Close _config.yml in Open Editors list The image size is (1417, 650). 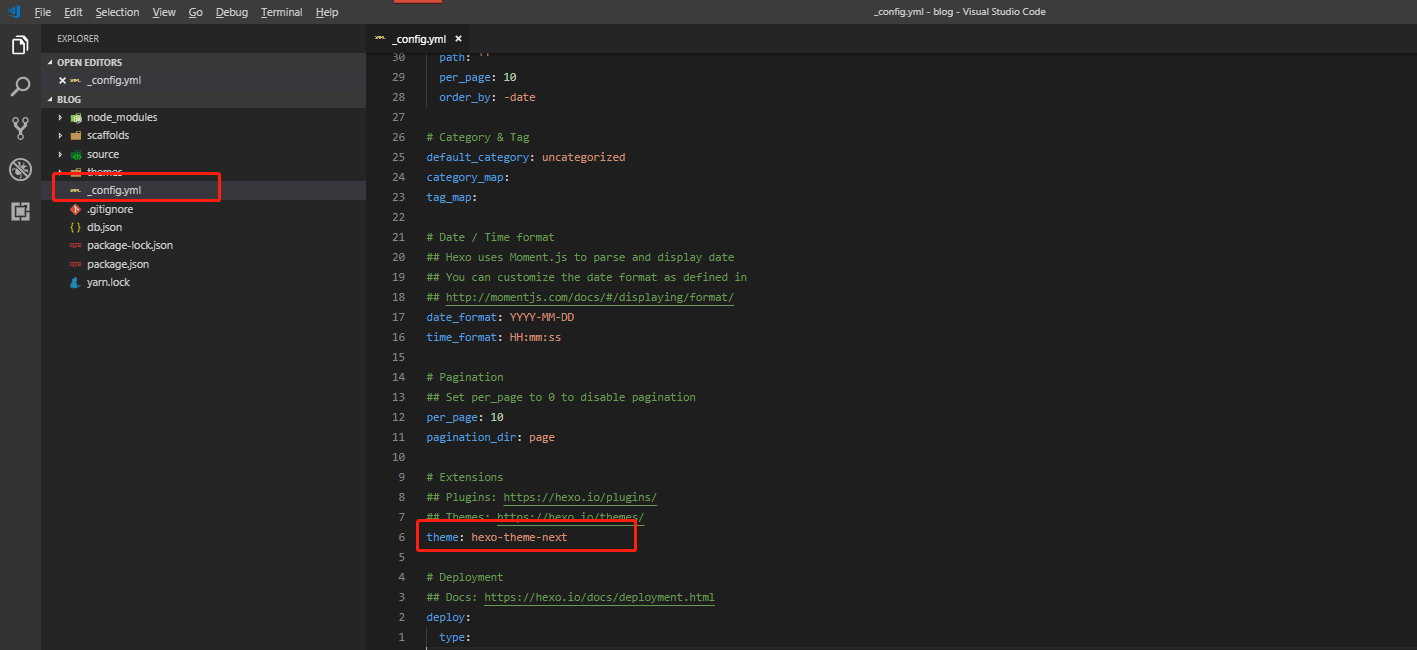click(x=62, y=80)
